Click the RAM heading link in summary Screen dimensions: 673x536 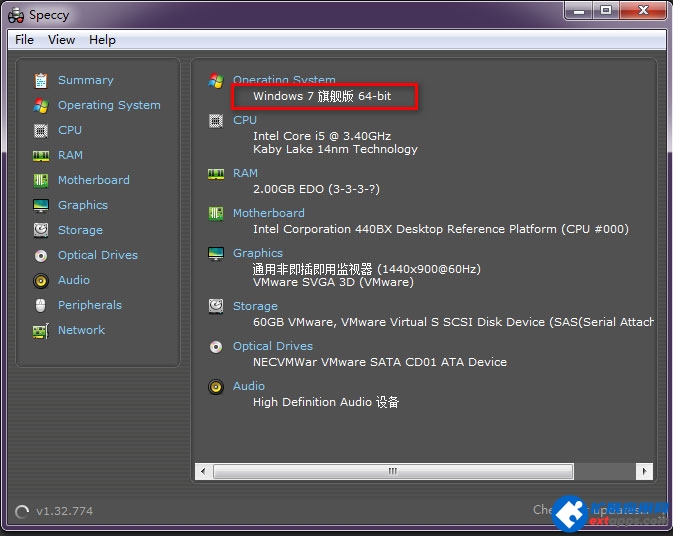coord(245,173)
